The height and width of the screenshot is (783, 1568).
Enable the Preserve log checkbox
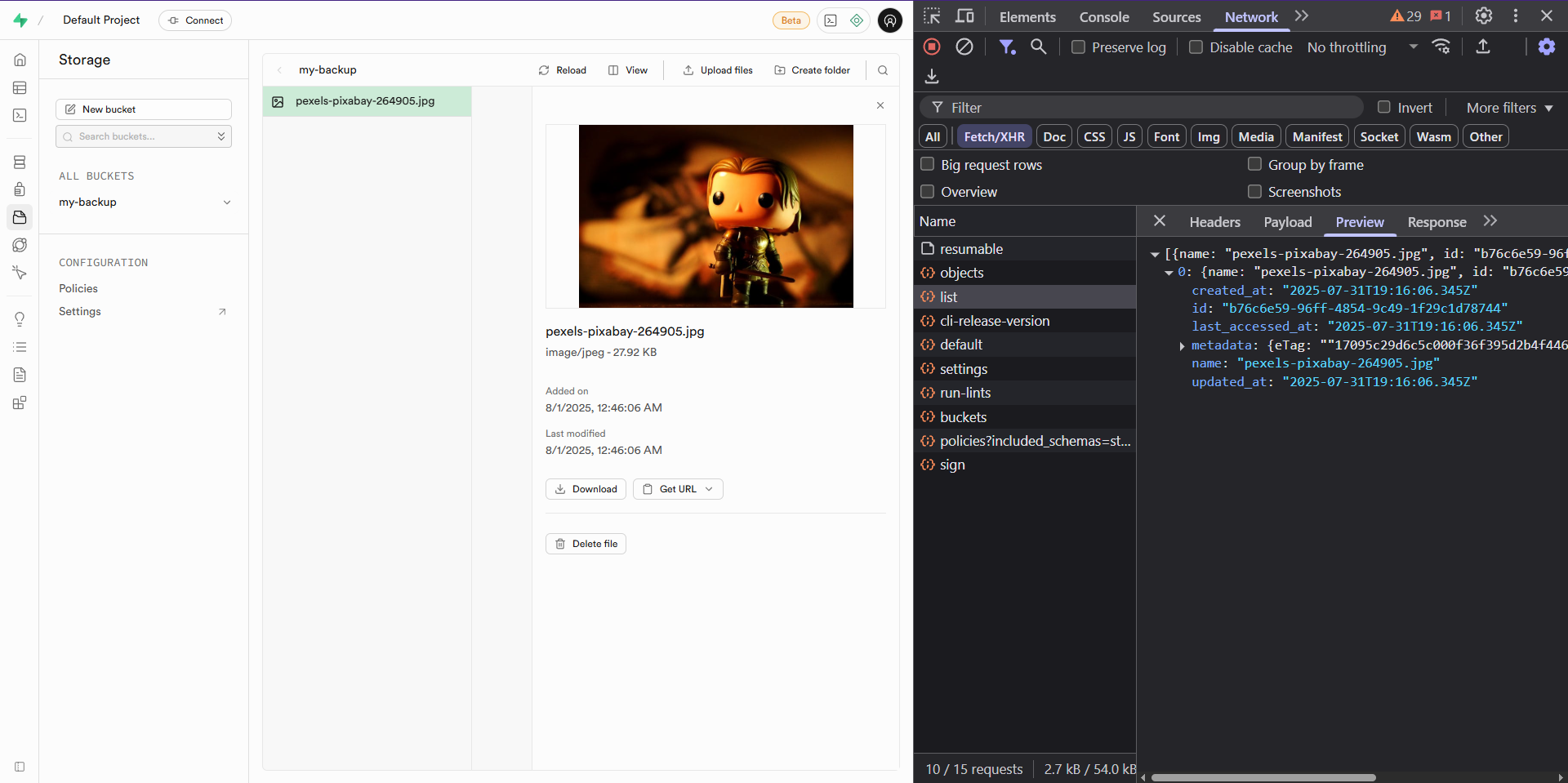click(x=1078, y=47)
